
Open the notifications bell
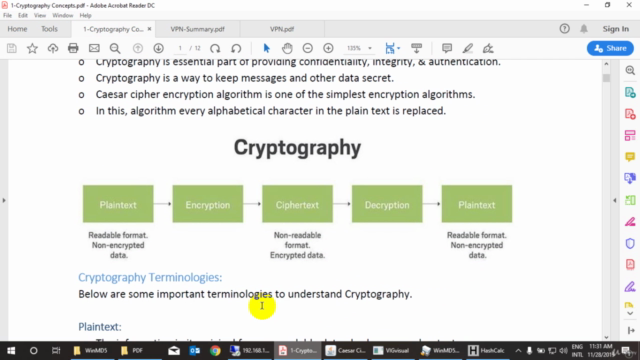[584, 29]
